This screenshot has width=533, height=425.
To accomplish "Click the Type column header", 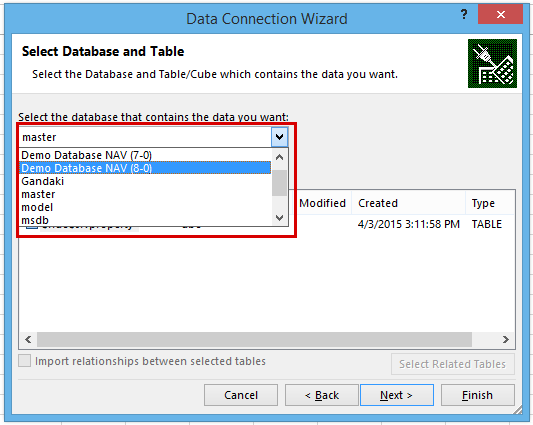I will [x=489, y=203].
